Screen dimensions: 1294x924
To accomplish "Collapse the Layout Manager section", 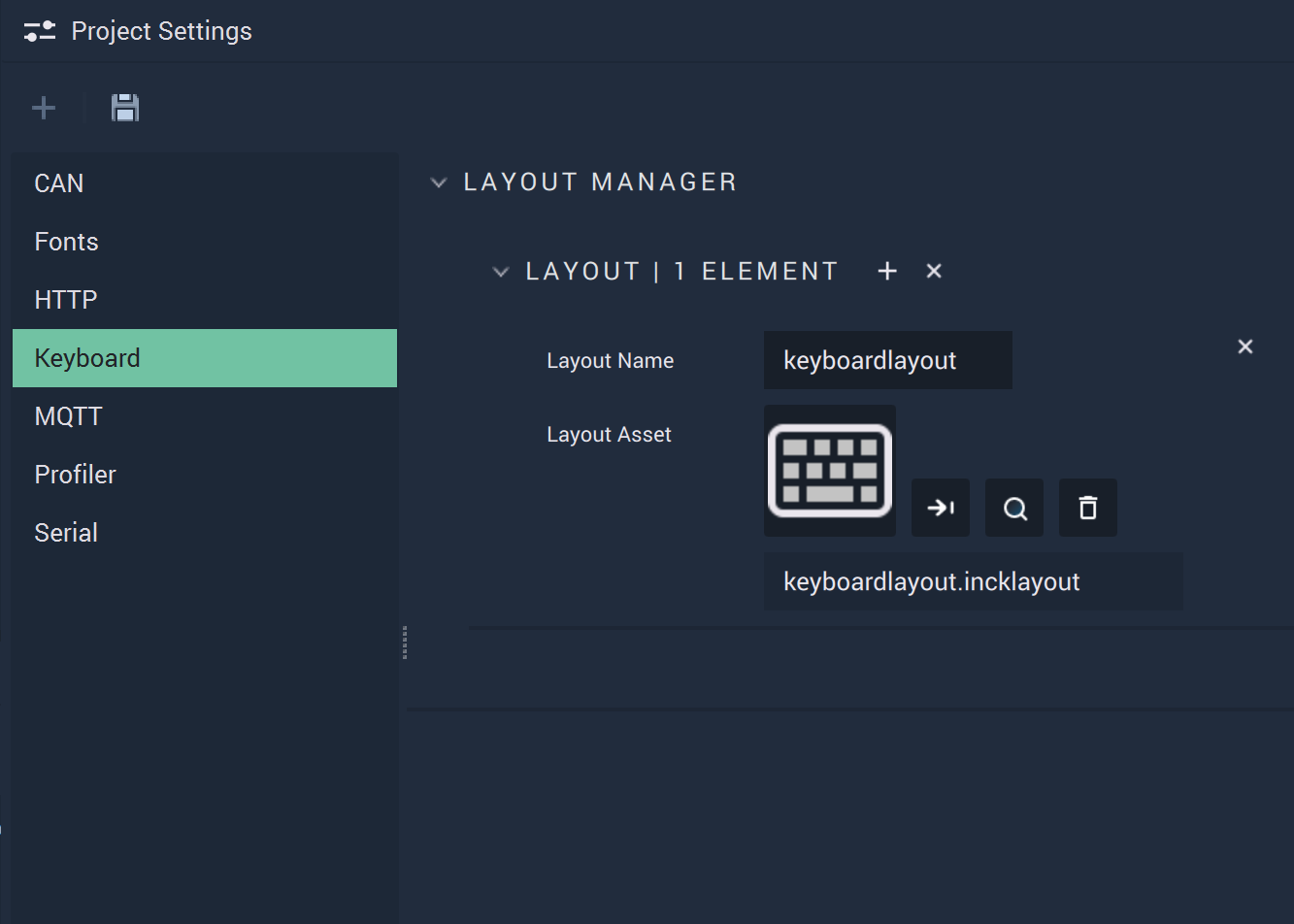I will coord(439,182).
